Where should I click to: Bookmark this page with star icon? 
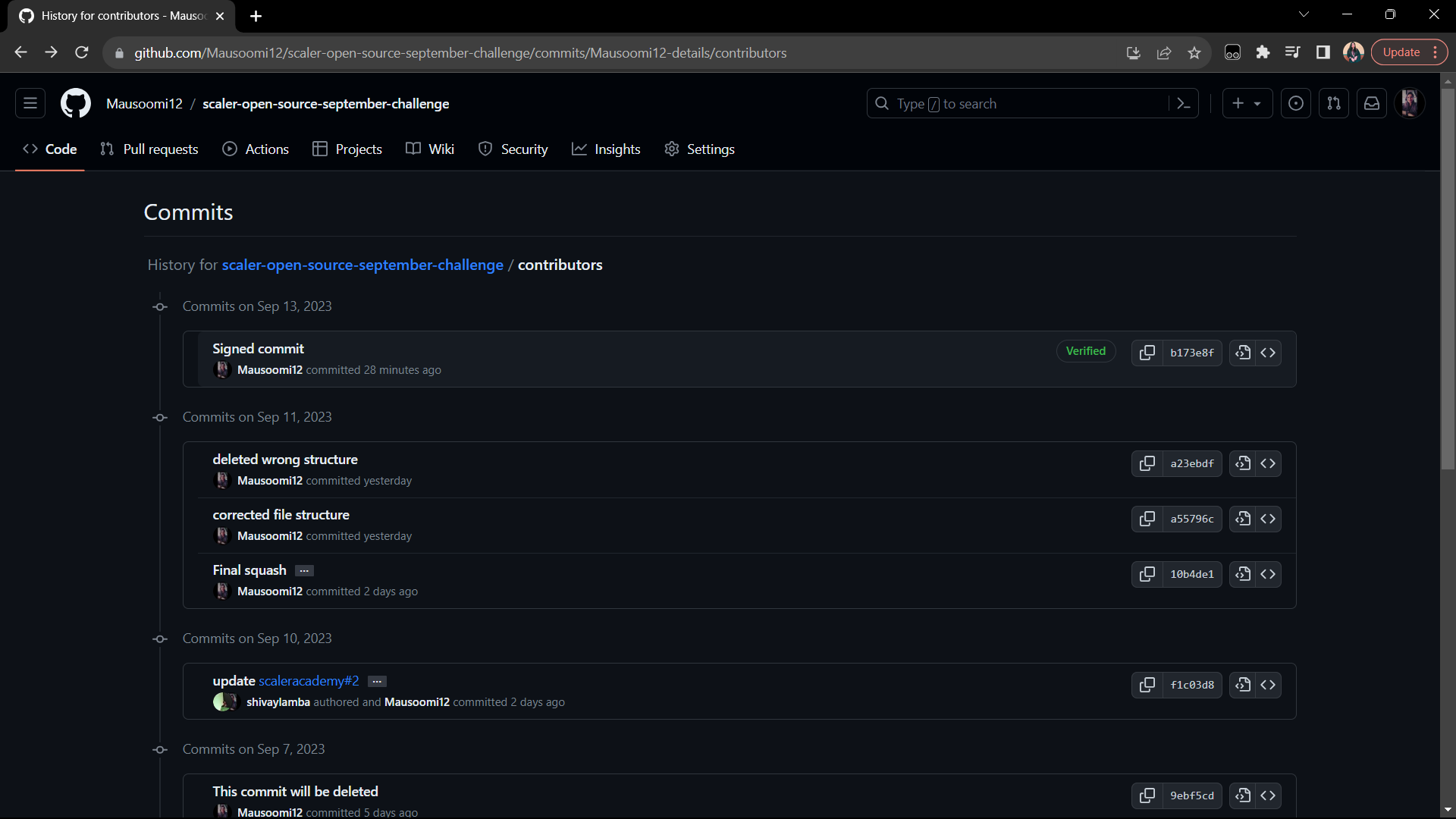[1194, 53]
